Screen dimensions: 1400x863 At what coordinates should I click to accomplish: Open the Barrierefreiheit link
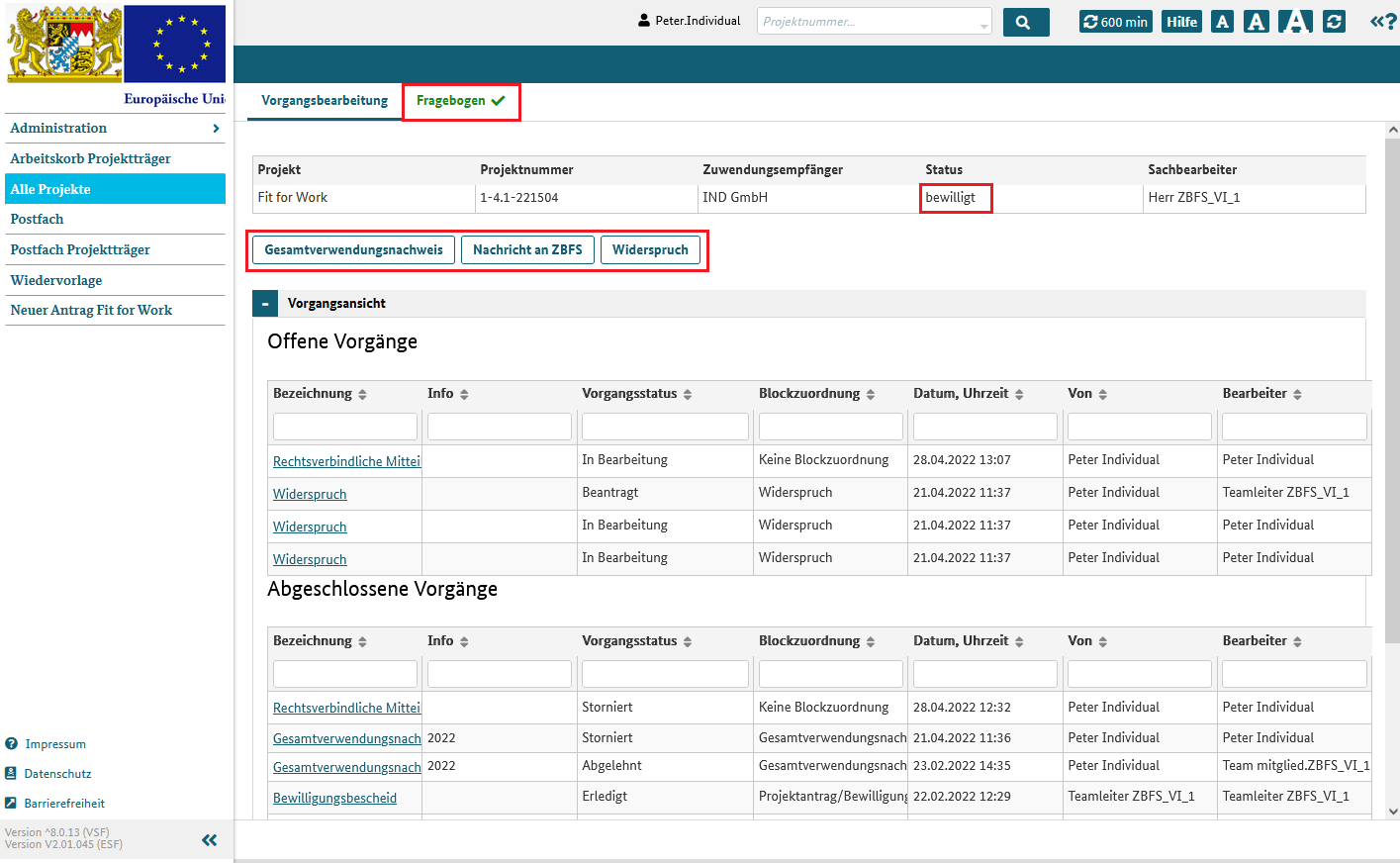(x=64, y=804)
